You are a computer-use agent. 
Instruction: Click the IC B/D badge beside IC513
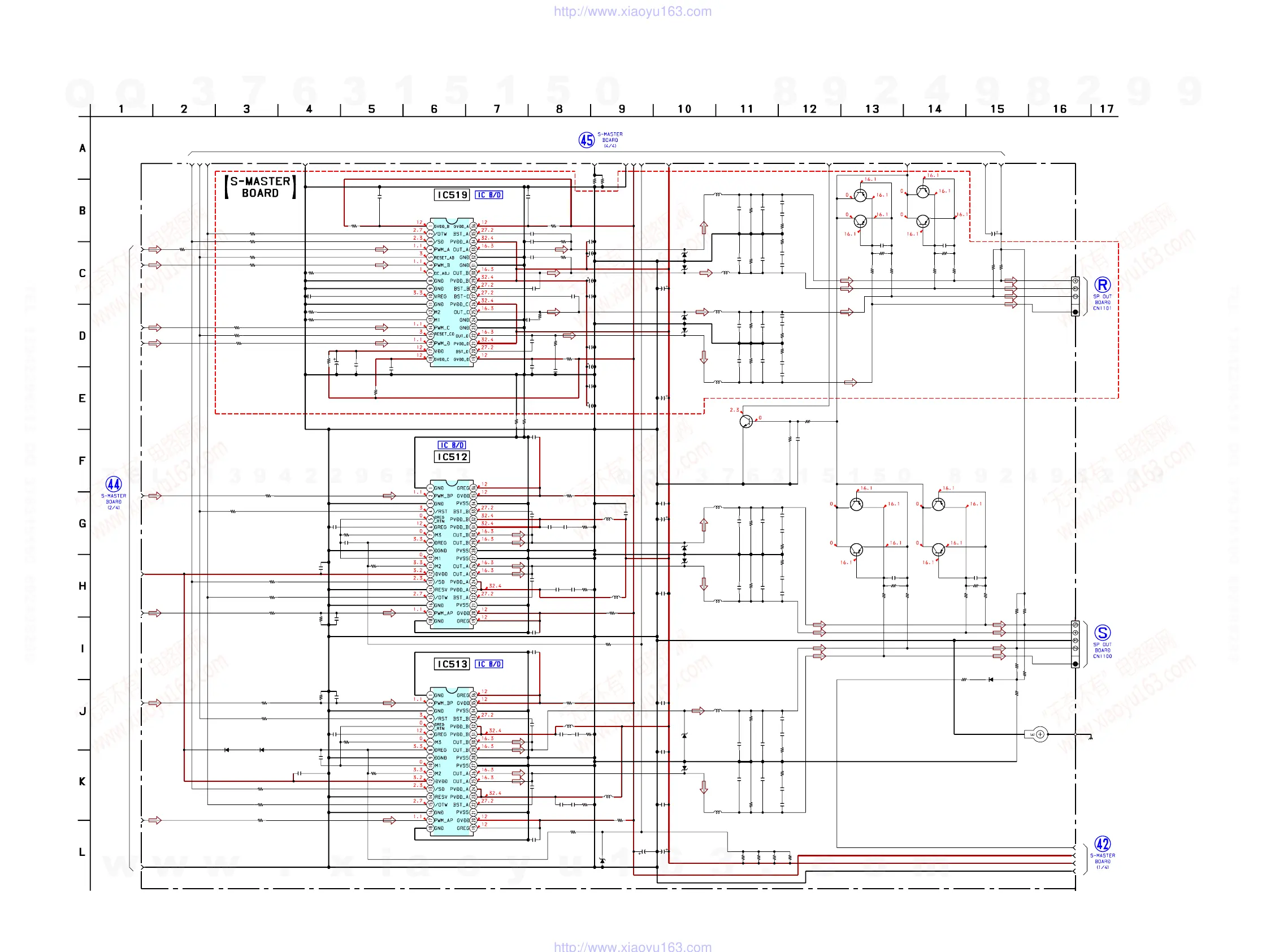coord(489,664)
